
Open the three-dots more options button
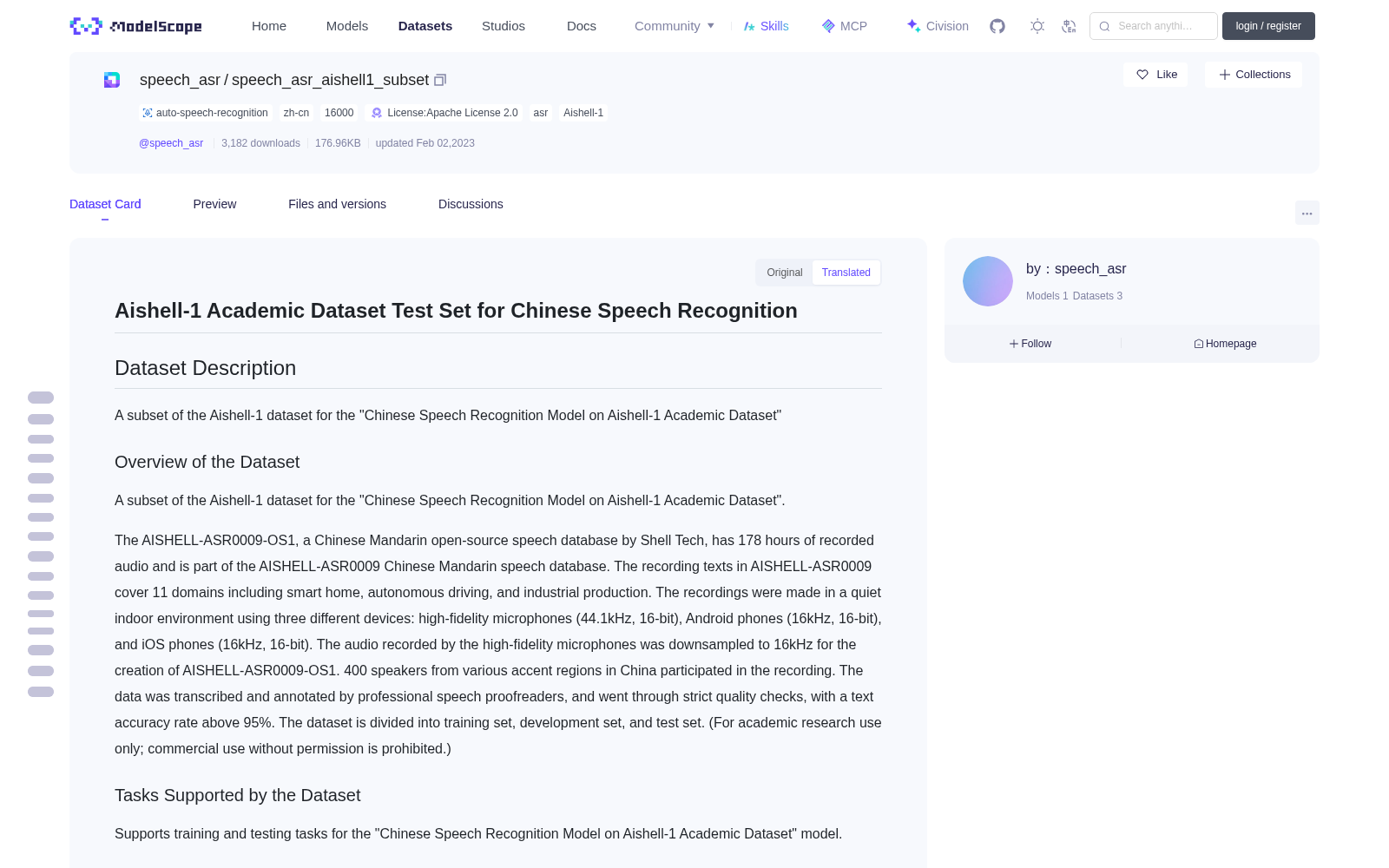[x=1307, y=213]
